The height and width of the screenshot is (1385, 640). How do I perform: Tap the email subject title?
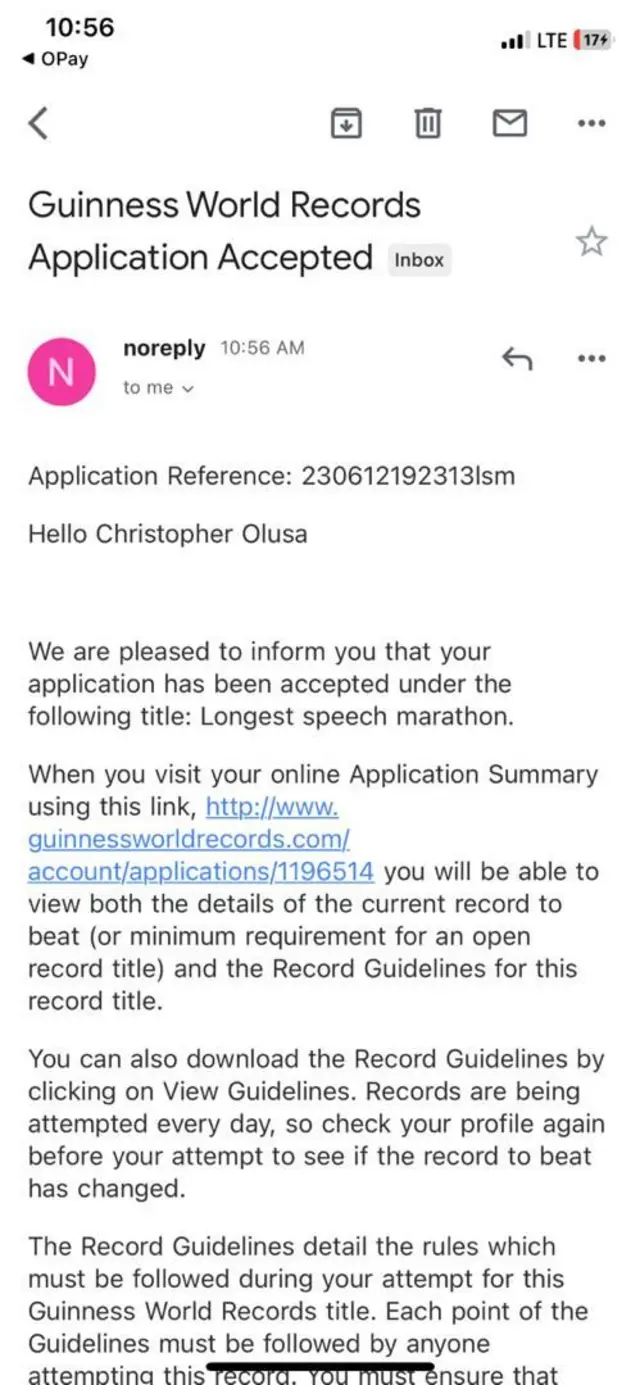click(225, 231)
